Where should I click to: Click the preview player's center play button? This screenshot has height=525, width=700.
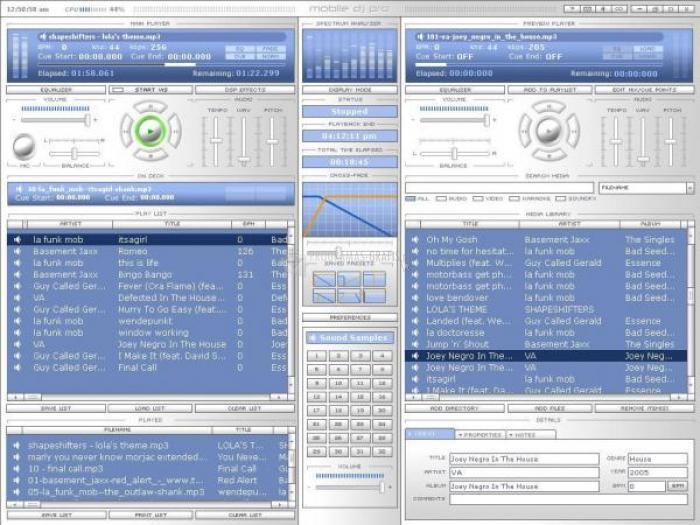[547, 131]
